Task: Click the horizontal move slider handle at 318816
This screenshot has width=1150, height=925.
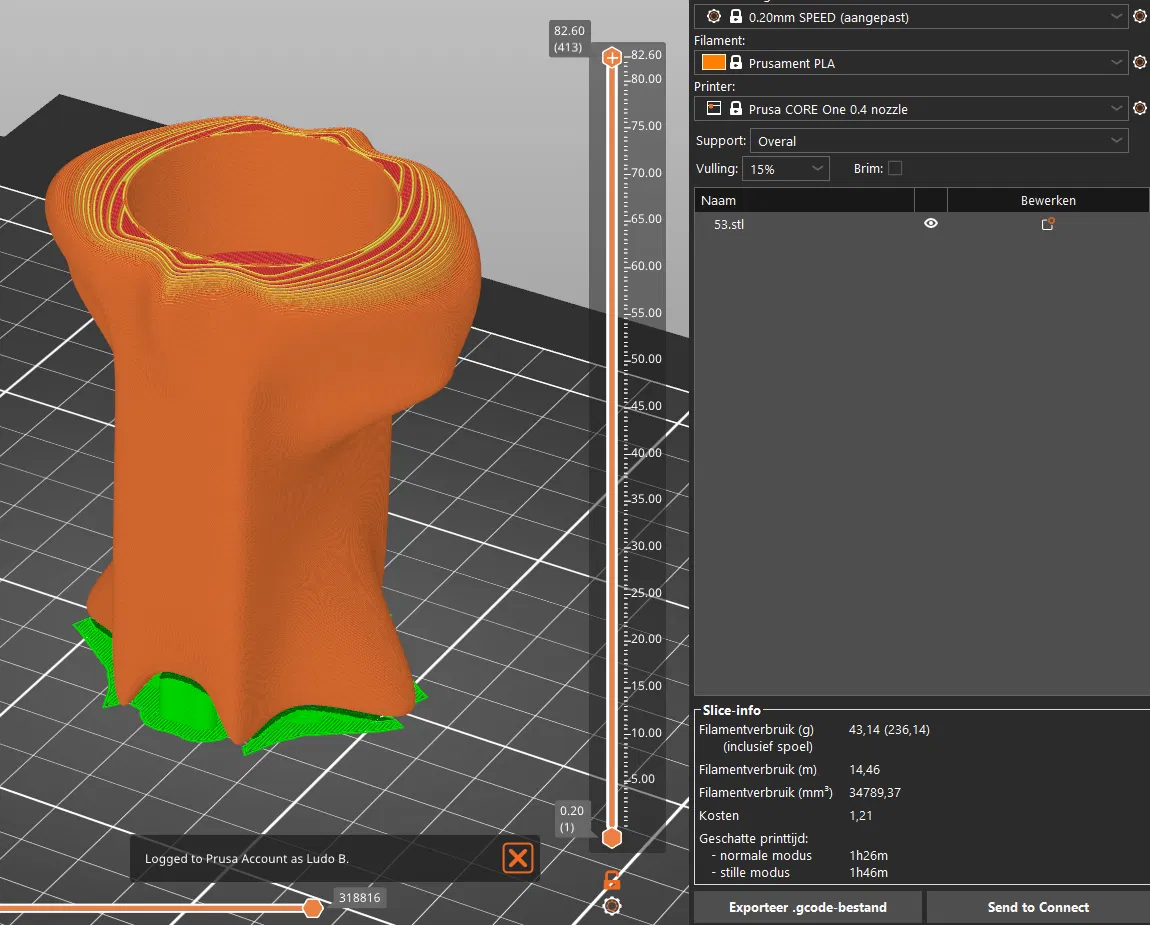Action: point(312,908)
